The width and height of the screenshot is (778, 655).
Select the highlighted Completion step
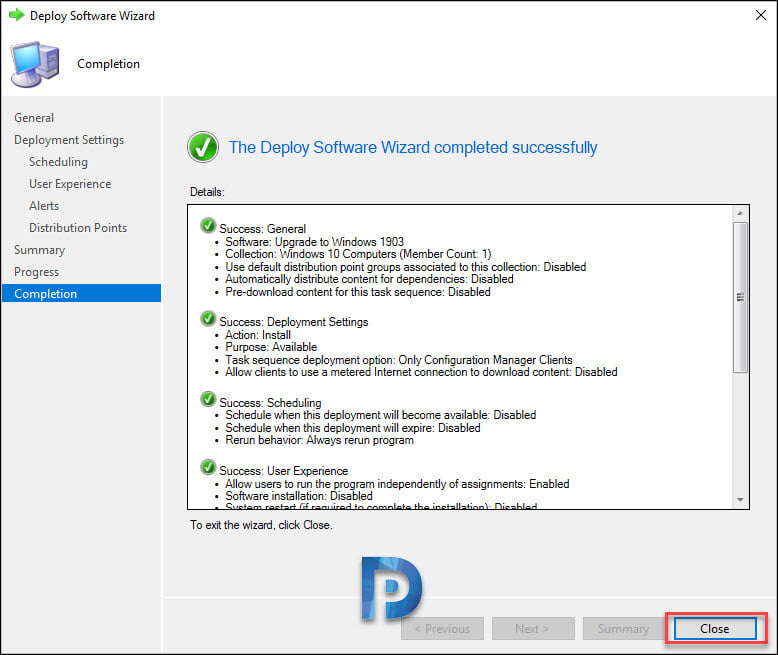coord(81,293)
